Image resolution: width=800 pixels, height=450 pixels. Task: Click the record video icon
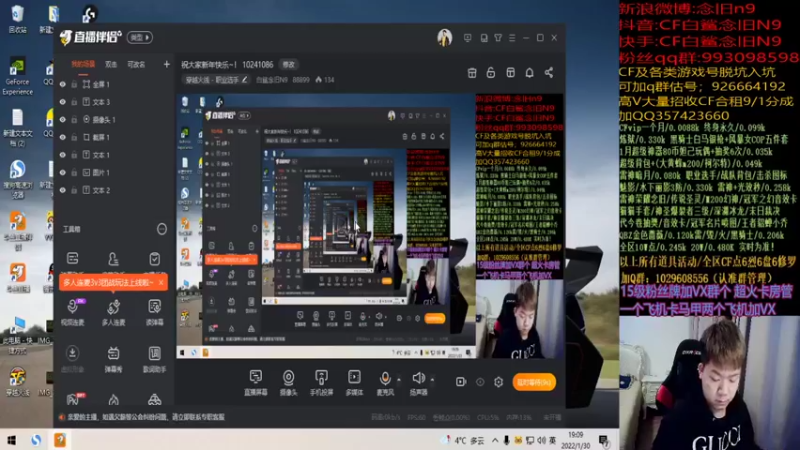coord(461,382)
